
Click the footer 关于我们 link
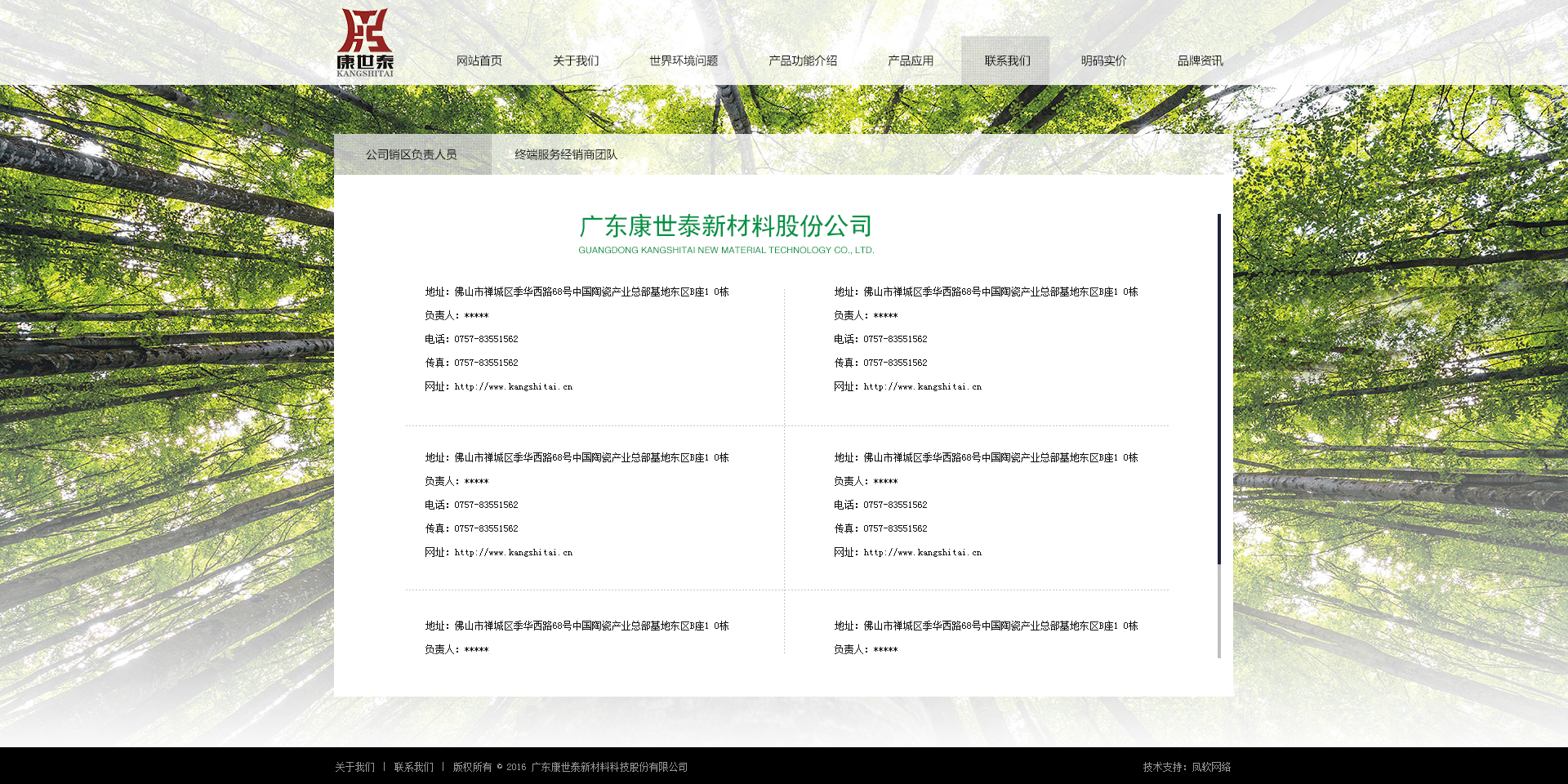pyautogui.click(x=354, y=768)
